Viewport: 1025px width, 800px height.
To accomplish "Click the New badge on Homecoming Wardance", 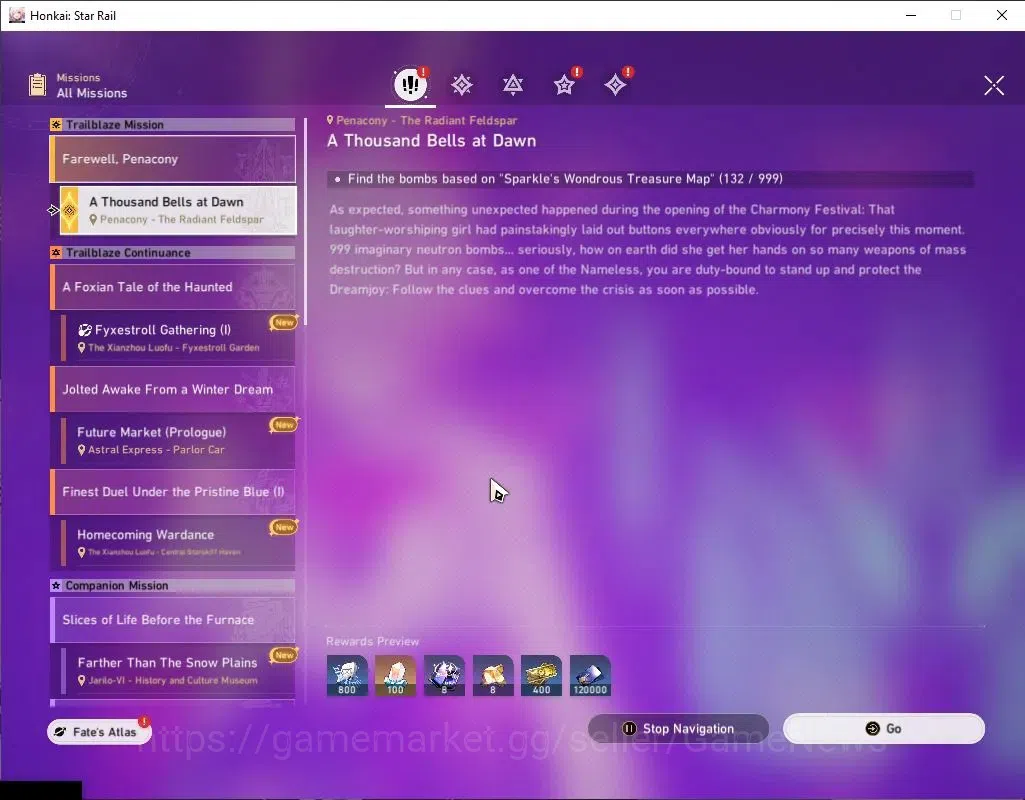I will (284, 527).
